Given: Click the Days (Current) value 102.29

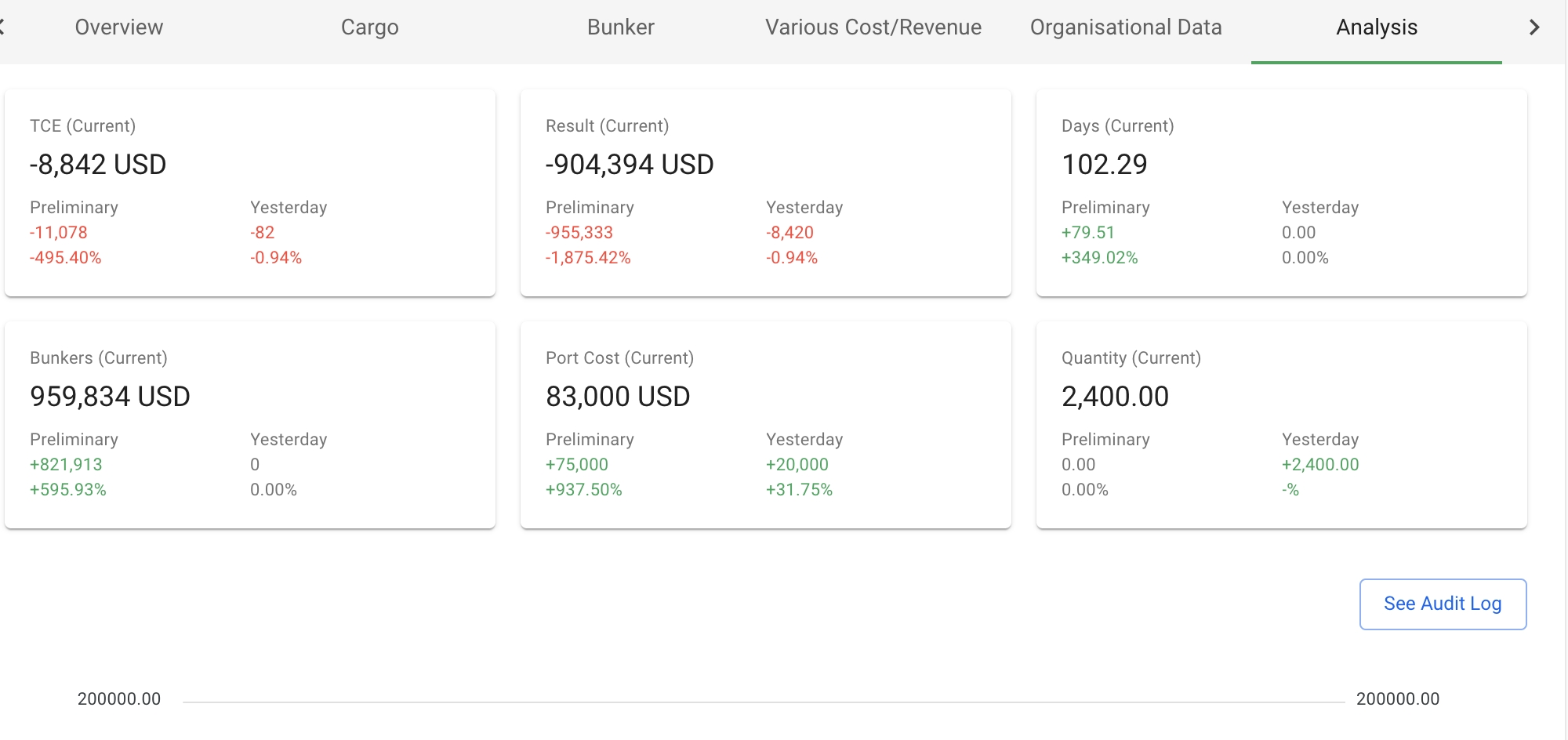Looking at the screenshot, I should [x=1104, y=165].
